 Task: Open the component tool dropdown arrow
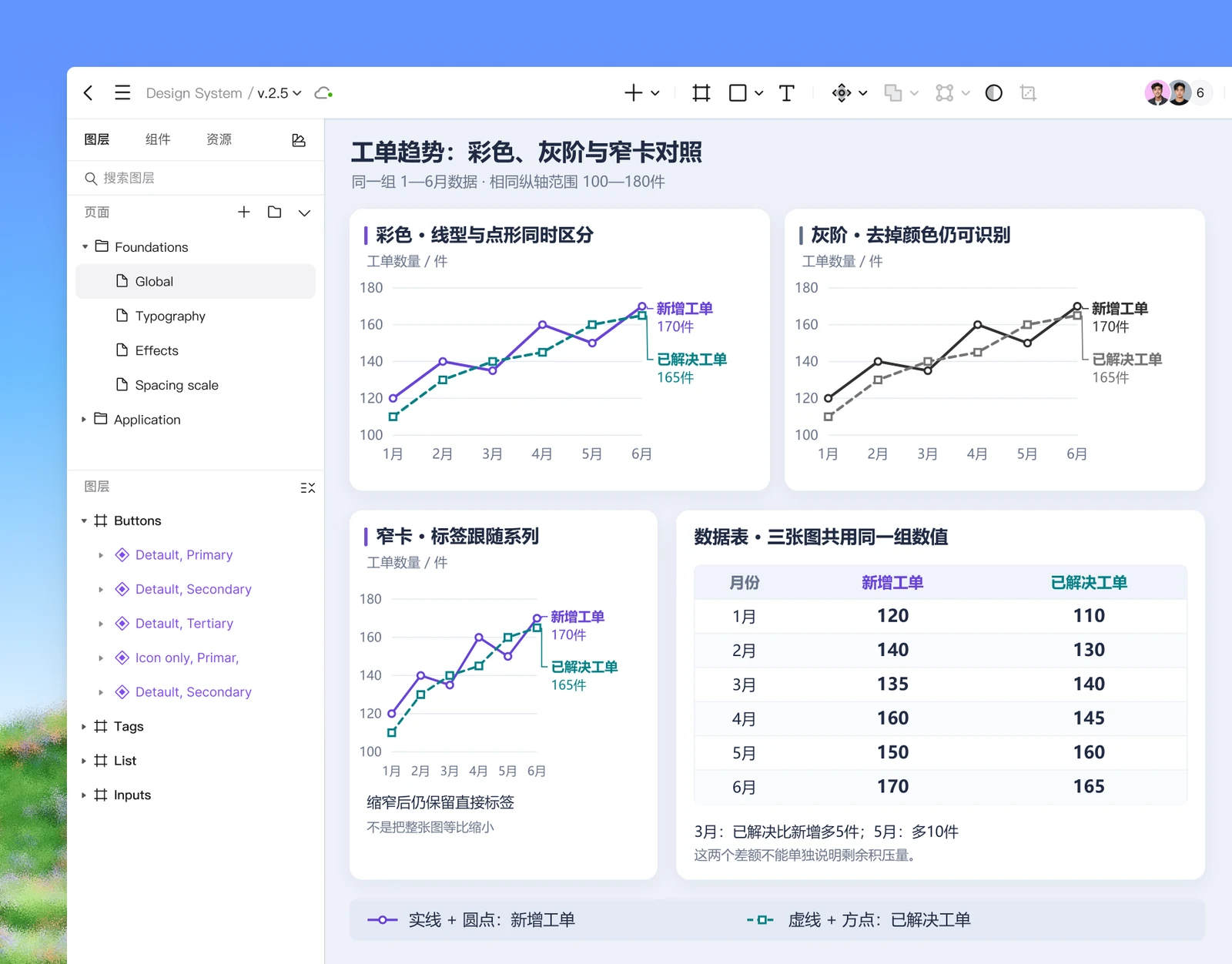pos(863,93)
